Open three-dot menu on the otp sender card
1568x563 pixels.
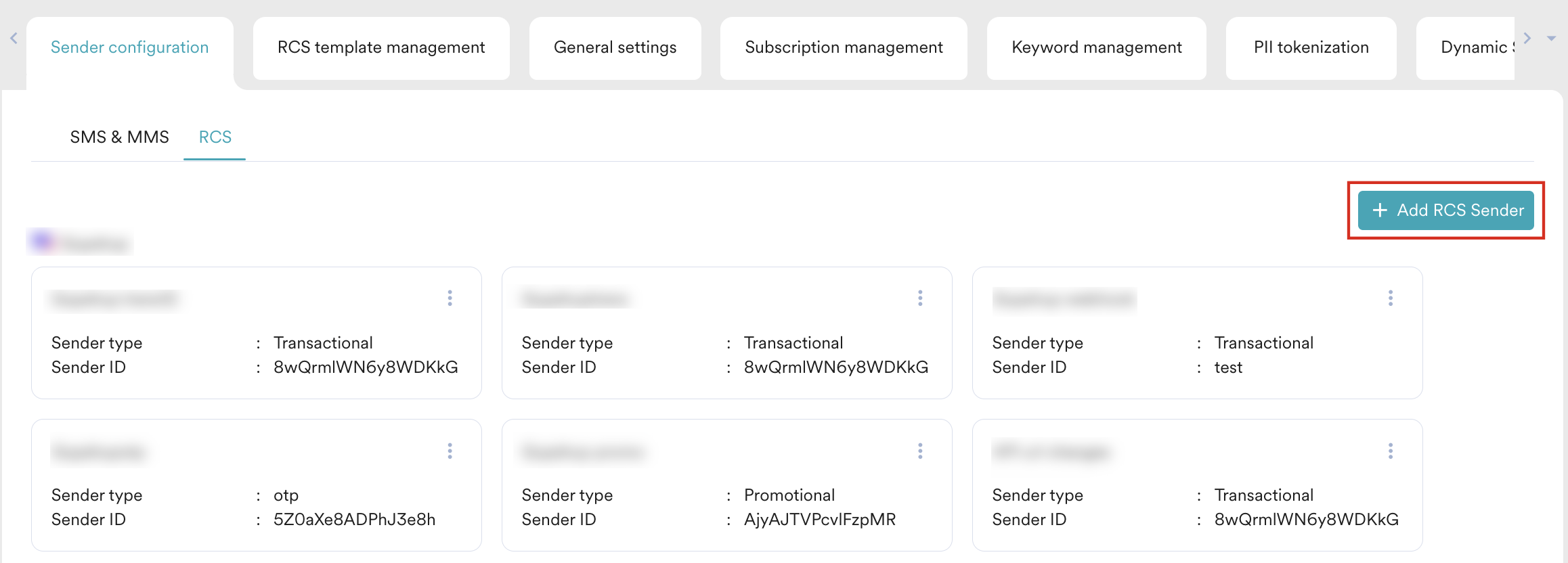click(450, 451)
